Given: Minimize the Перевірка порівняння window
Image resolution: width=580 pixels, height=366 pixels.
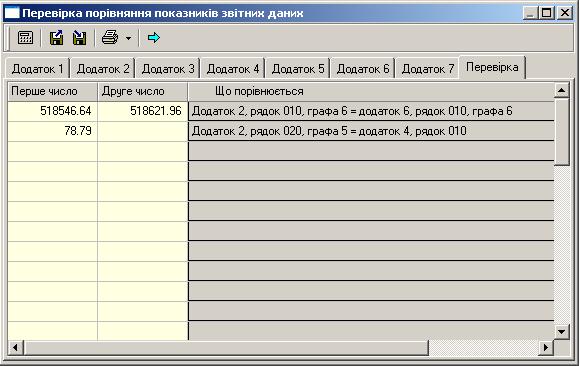Looking at the screenshot, I should [530, 13].
